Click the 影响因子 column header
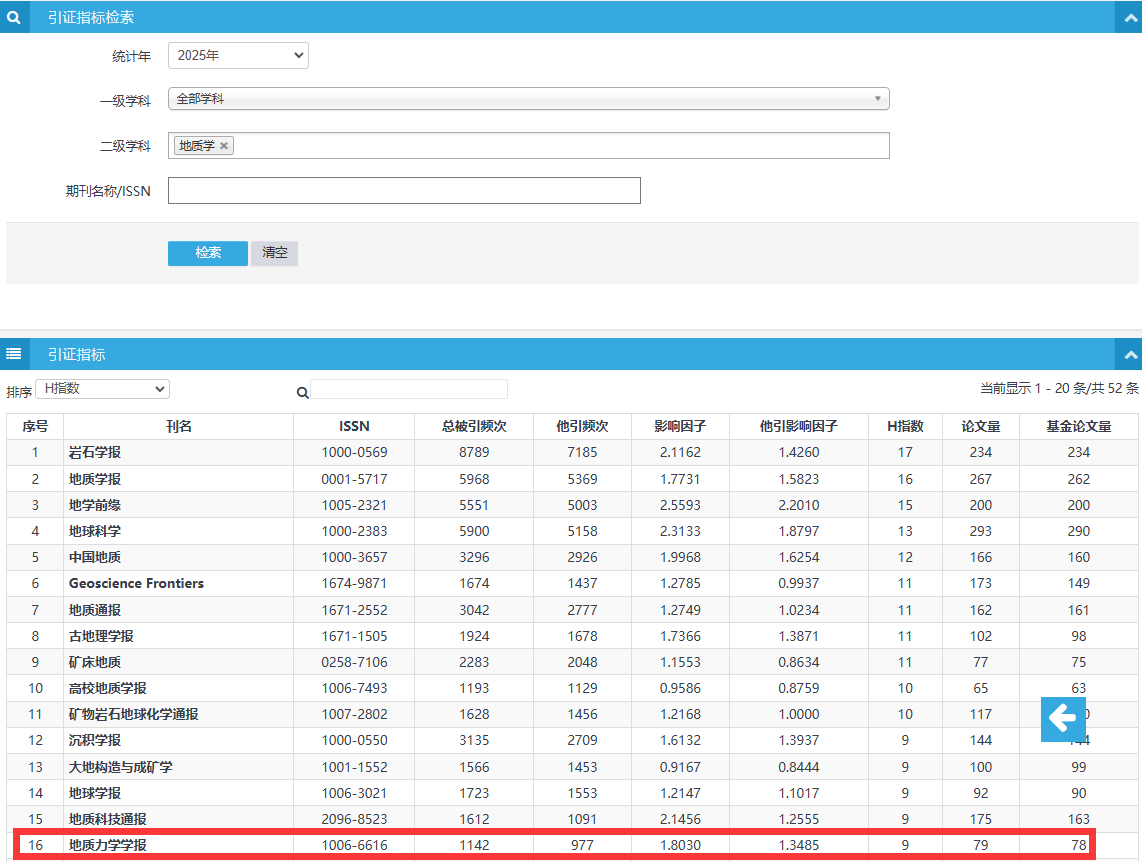The width and height of the screenshot is (1142, 862). tap(680, 426)
